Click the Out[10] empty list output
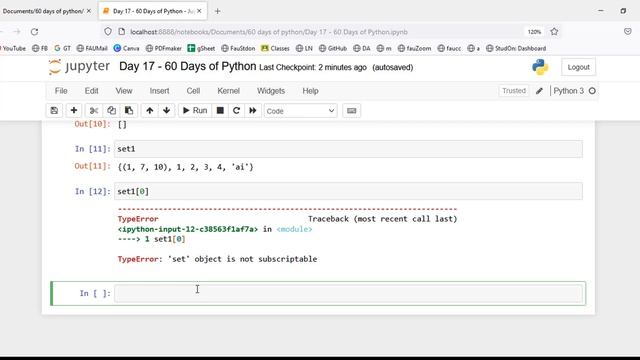 pyautogui.click(x=122, y=124)
